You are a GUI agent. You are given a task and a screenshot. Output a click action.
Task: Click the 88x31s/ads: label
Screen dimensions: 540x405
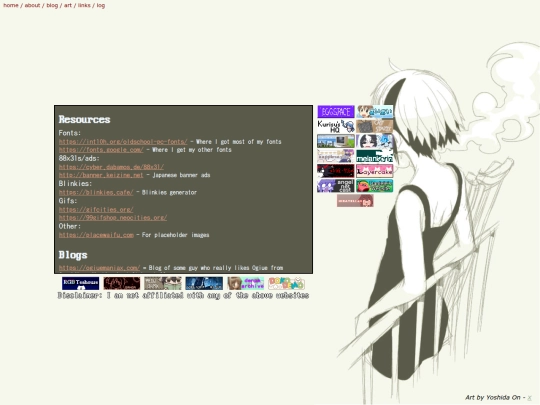[79, 158]
